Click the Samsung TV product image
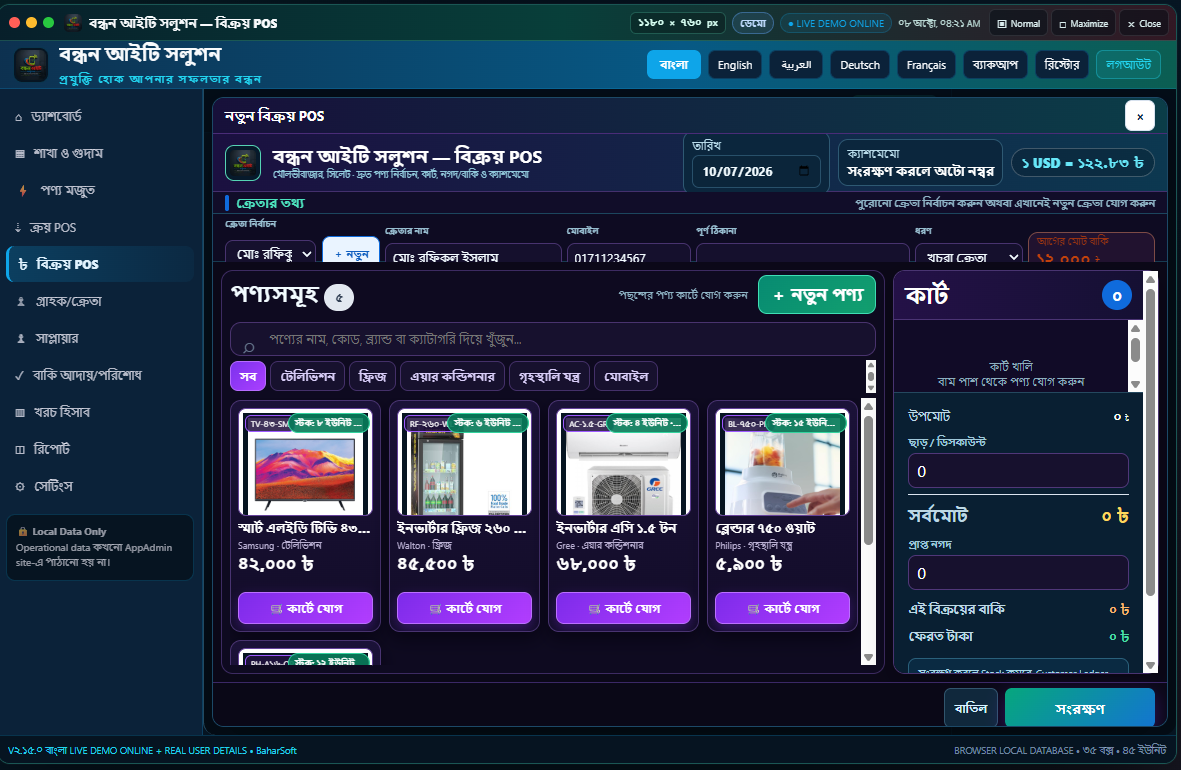Viewport: 1181px width, 770px height. 305,463
